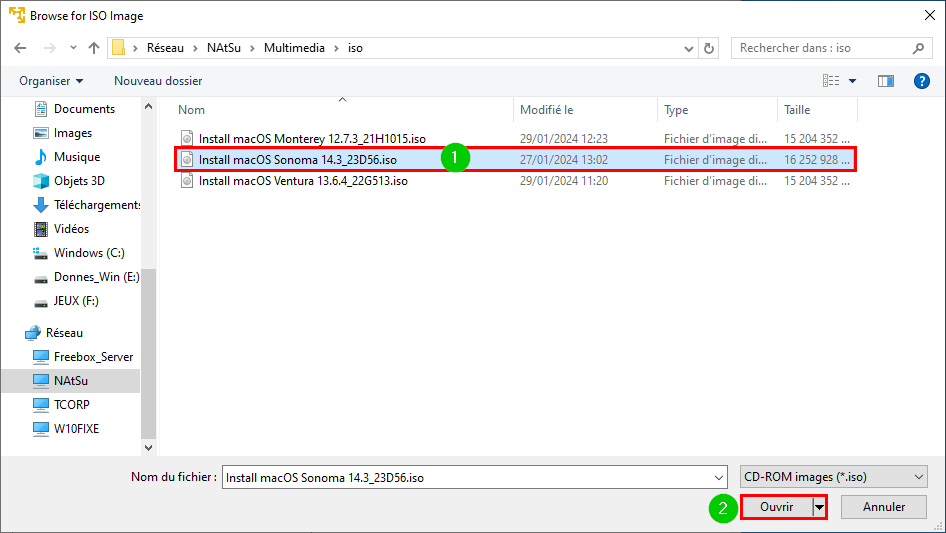Toggle the preview pane icon

coord(886,81)
